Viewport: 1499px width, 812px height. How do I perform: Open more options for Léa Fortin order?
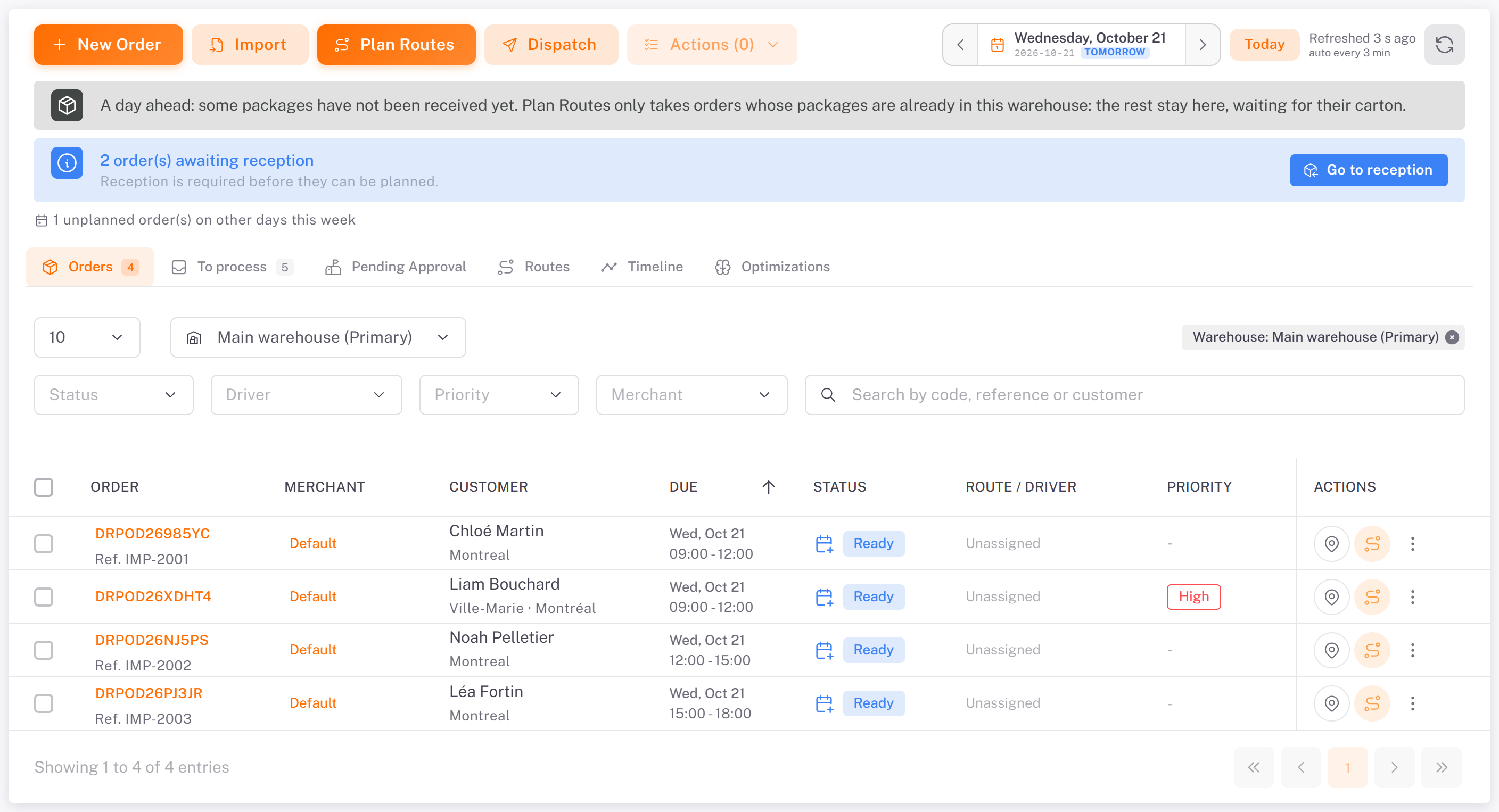tap(1412, 703)
